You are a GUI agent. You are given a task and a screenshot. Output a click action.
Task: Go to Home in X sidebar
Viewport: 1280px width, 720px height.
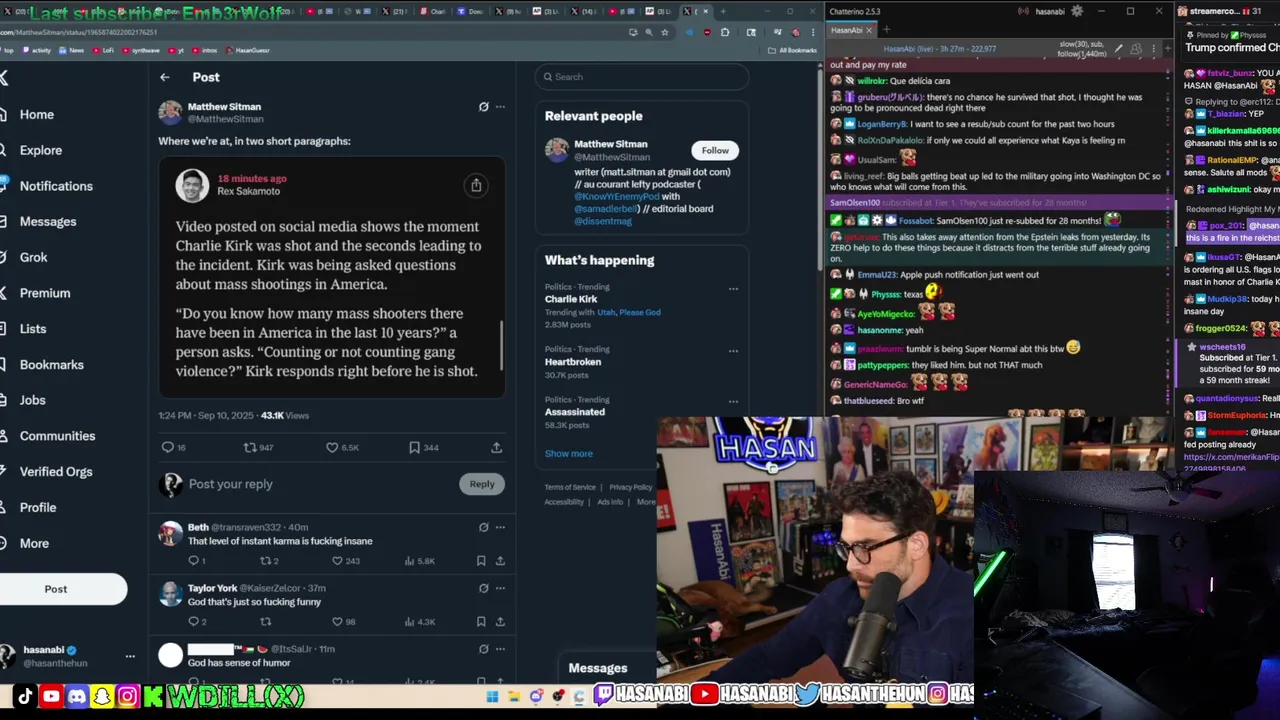click(37, 114)
